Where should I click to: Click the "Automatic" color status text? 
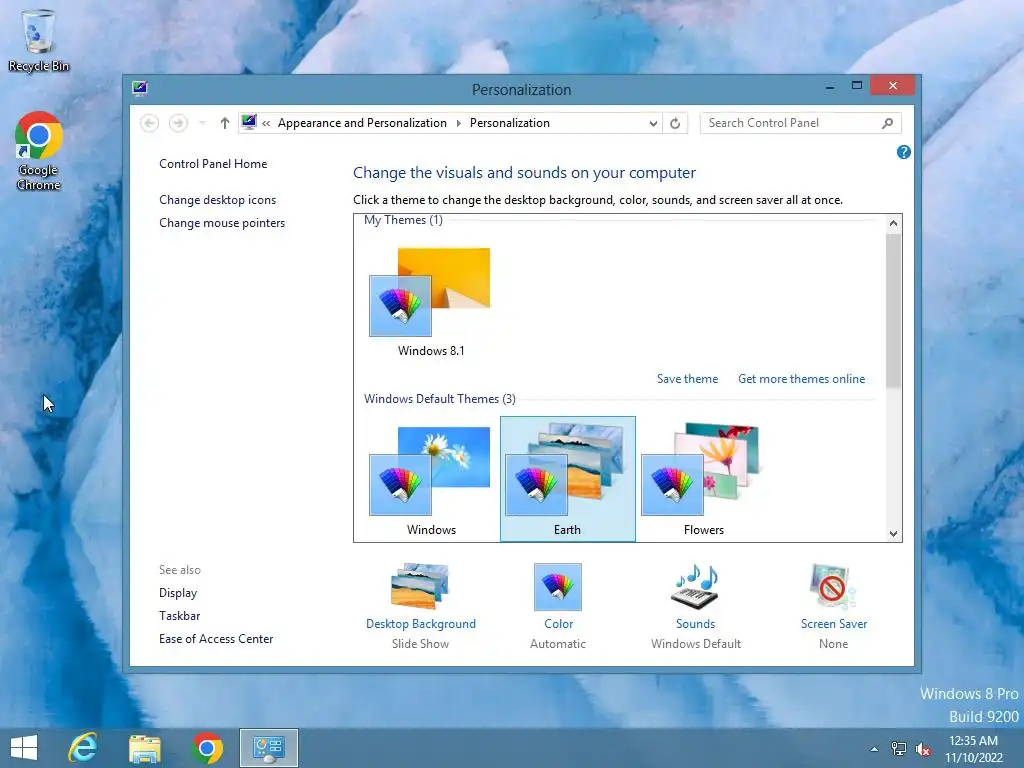pos(558,644)
